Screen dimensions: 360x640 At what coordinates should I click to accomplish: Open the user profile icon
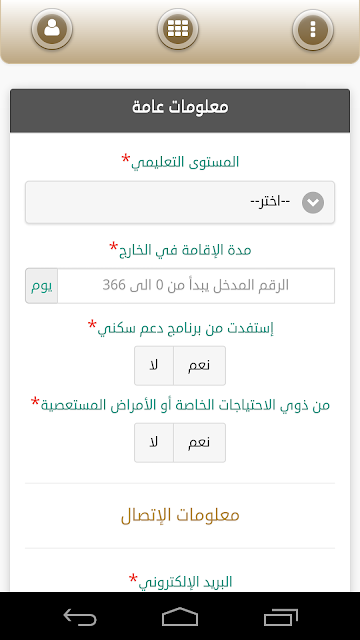(52, 29)
